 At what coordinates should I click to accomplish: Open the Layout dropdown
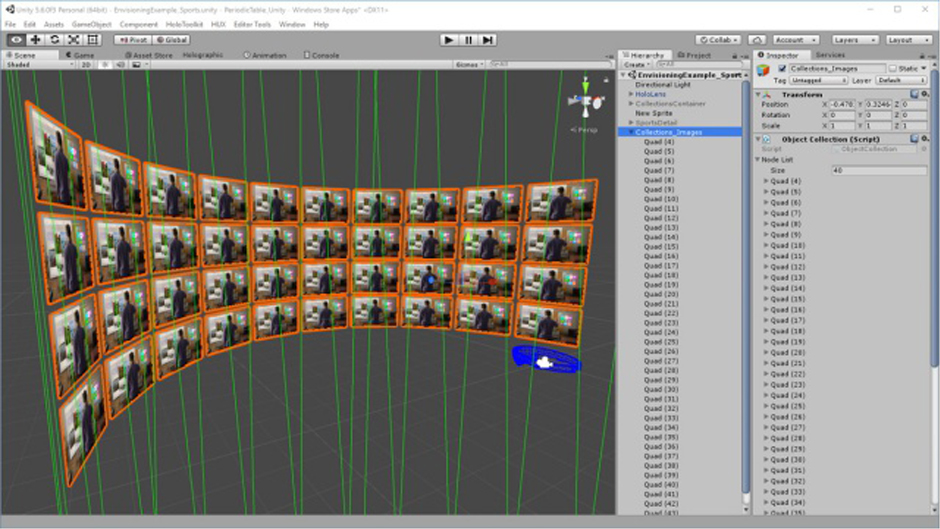[x=908, y=40]
